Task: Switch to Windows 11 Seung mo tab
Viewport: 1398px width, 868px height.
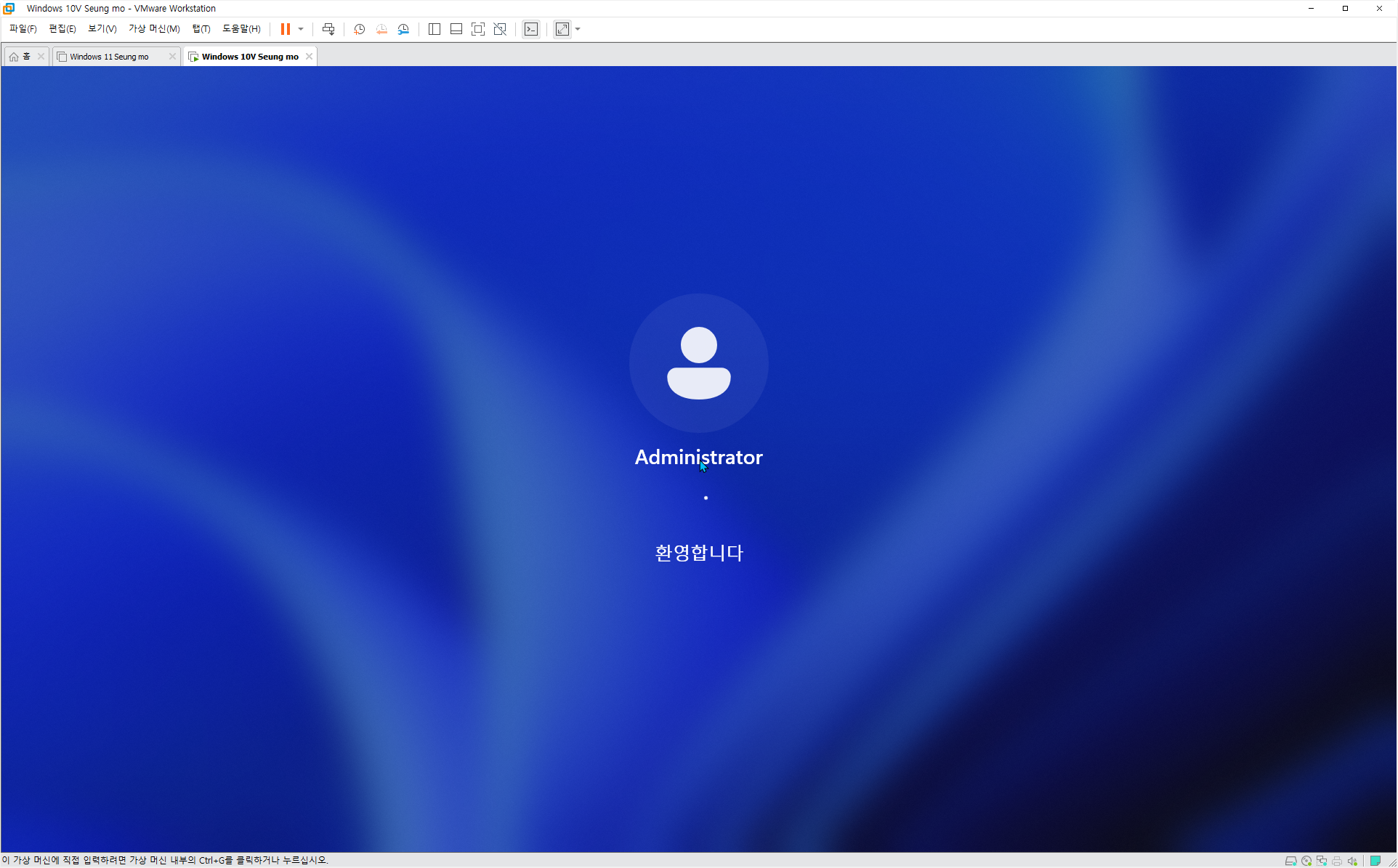Action: point(109,57)
